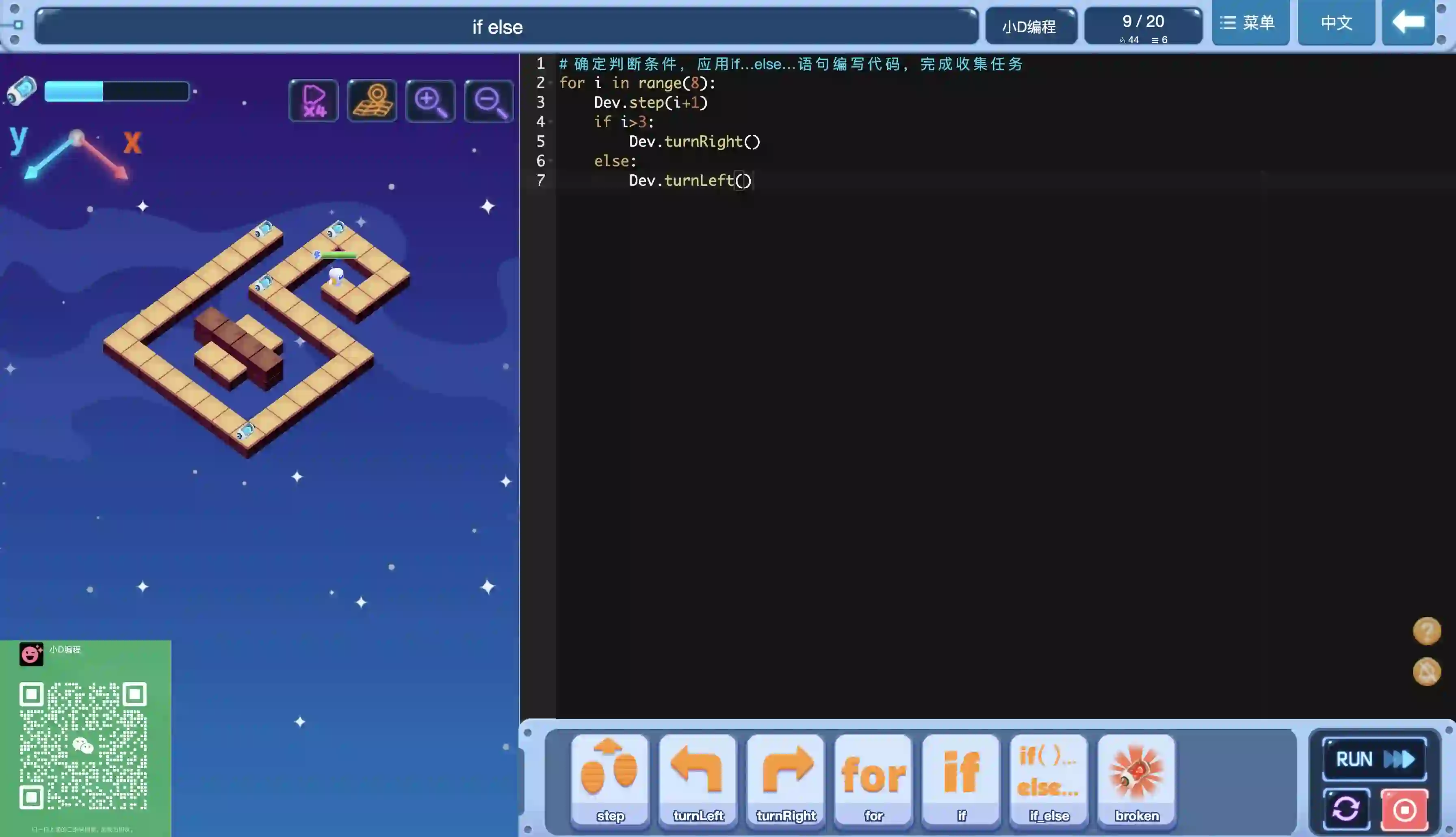Insert a step command block
Image resolution: width=1456 pixels, height=837 pixels.
pyautogui.click(x=610, y=778)
